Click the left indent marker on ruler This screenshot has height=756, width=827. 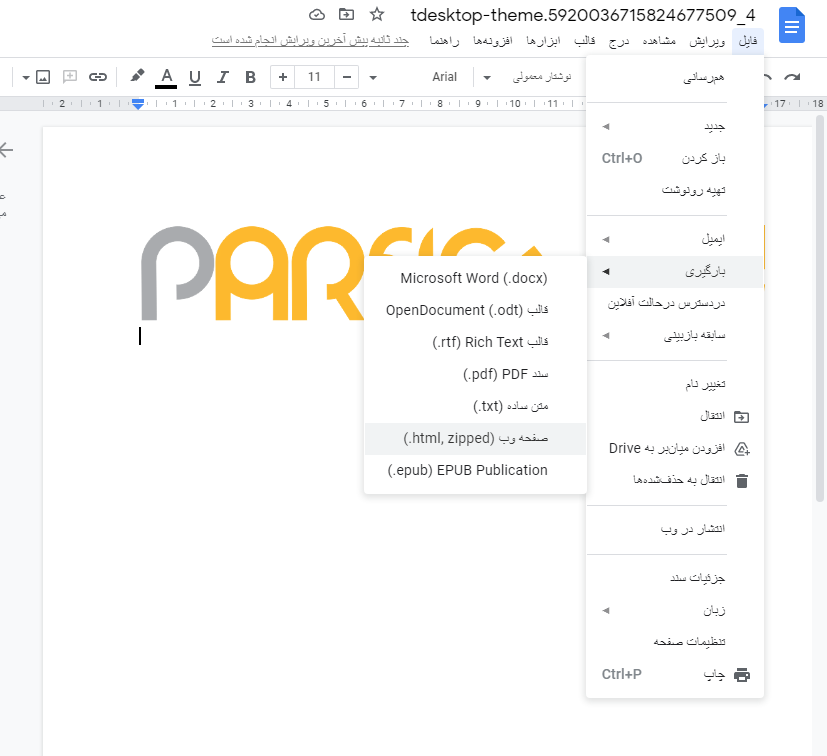pyautogui.click(x=138, y=104)
